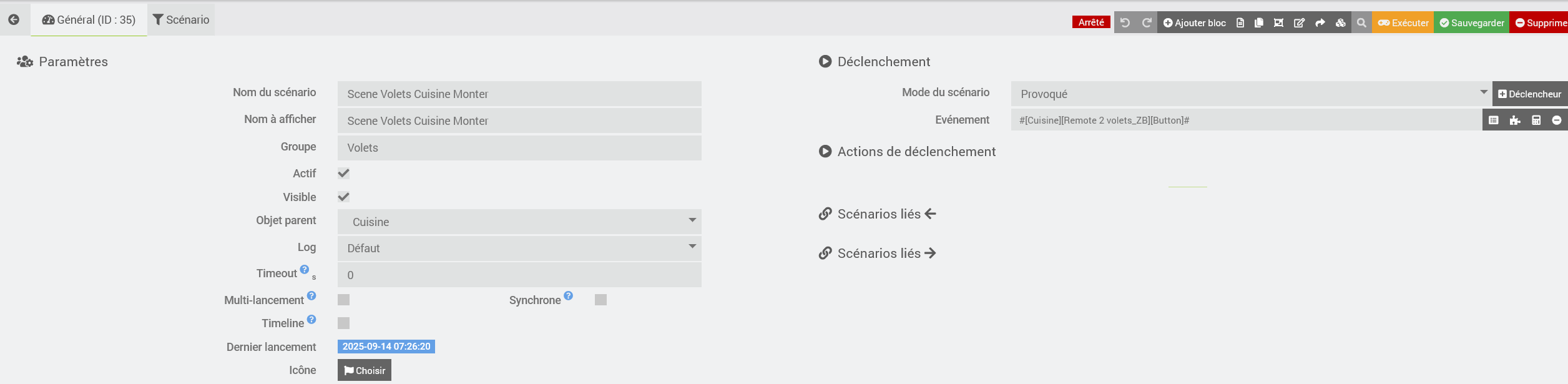Image resolution: width=1568 pixels, height=384 pixels.
Task: Tick the Synchrone checkbox
Action: click(x=600, y=300)
